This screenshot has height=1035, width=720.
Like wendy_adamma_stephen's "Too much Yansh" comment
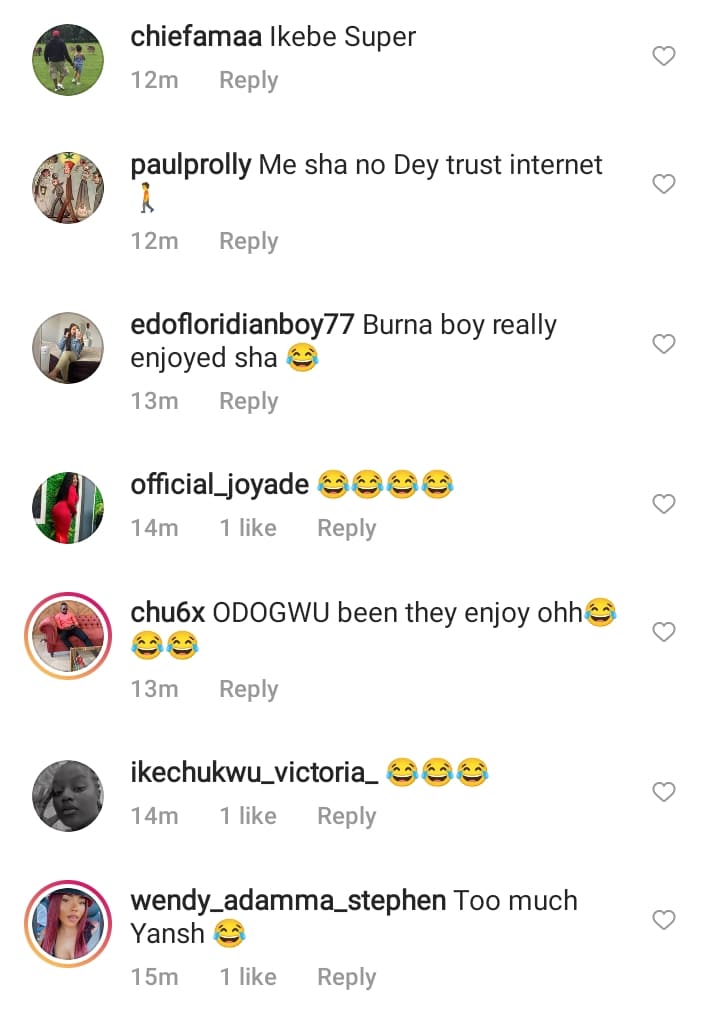(x=664, y=919)
